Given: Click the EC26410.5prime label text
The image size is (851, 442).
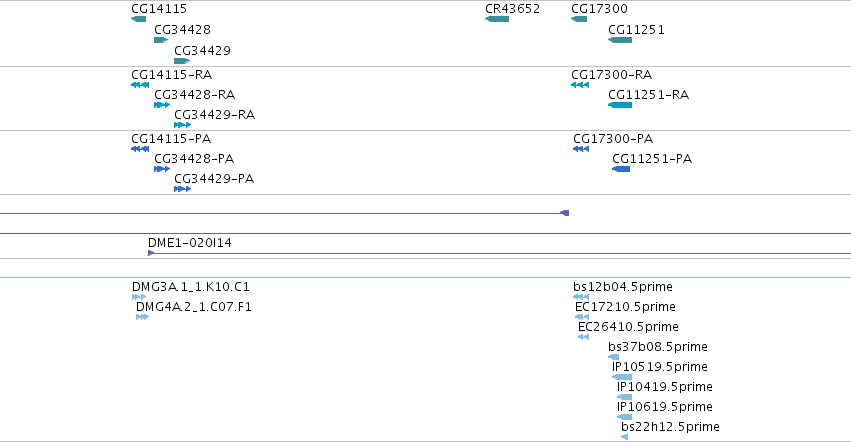Looking at the screenshot, I should 628,326.
